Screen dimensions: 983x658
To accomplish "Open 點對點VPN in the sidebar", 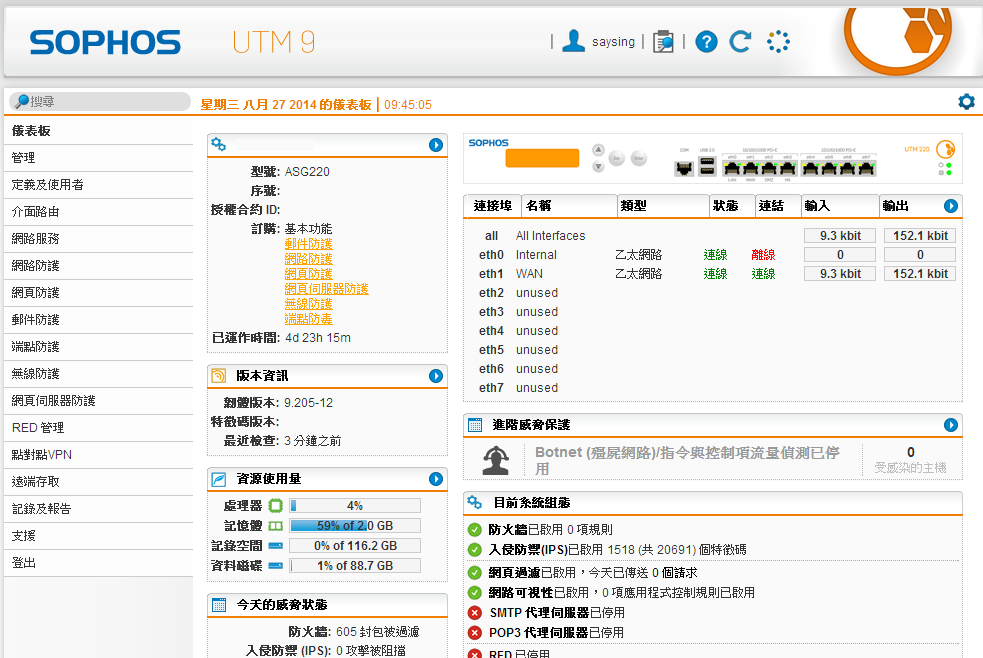I will pos(98,454).
